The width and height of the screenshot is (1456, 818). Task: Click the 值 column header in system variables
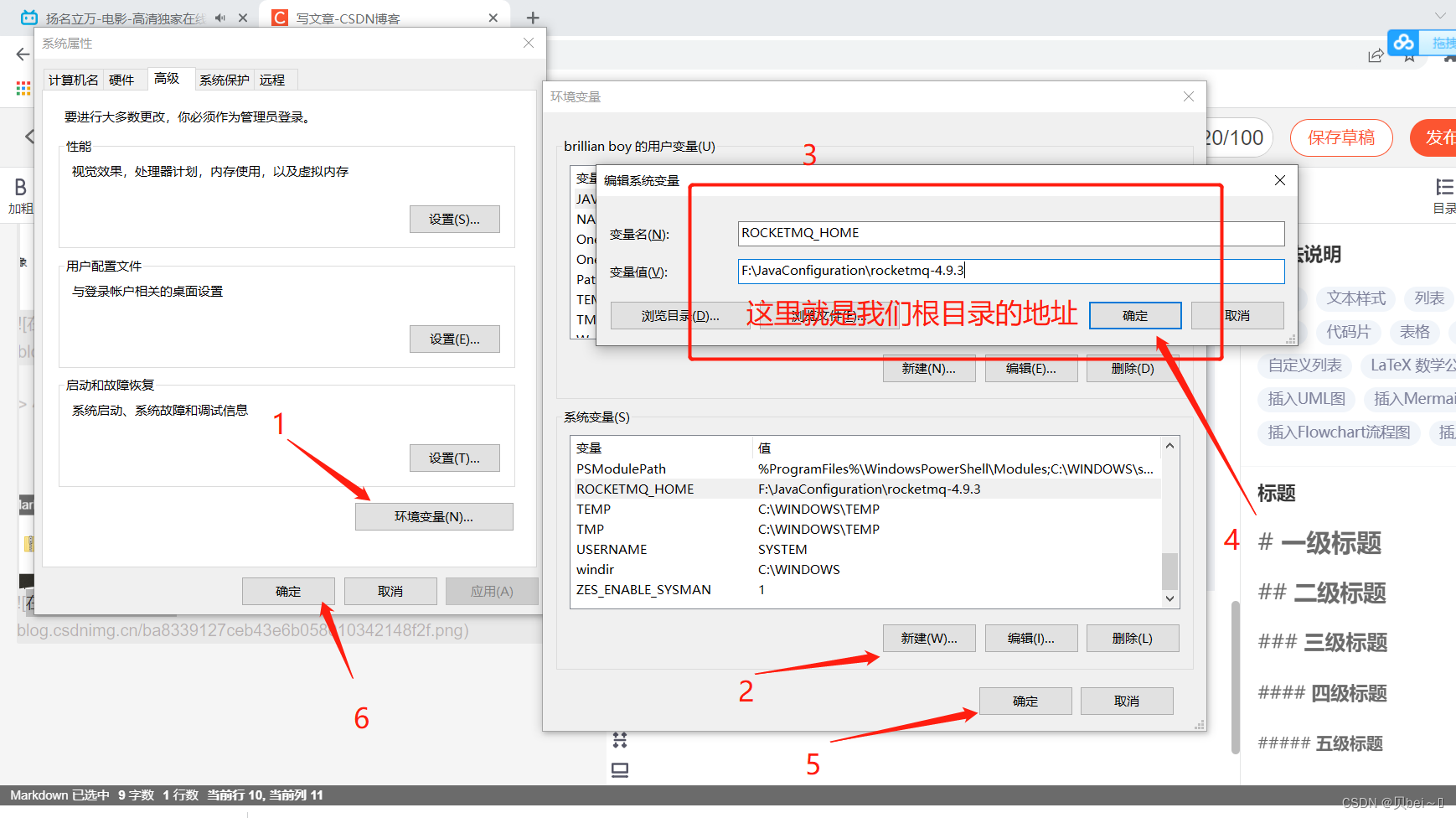(956, 448)
